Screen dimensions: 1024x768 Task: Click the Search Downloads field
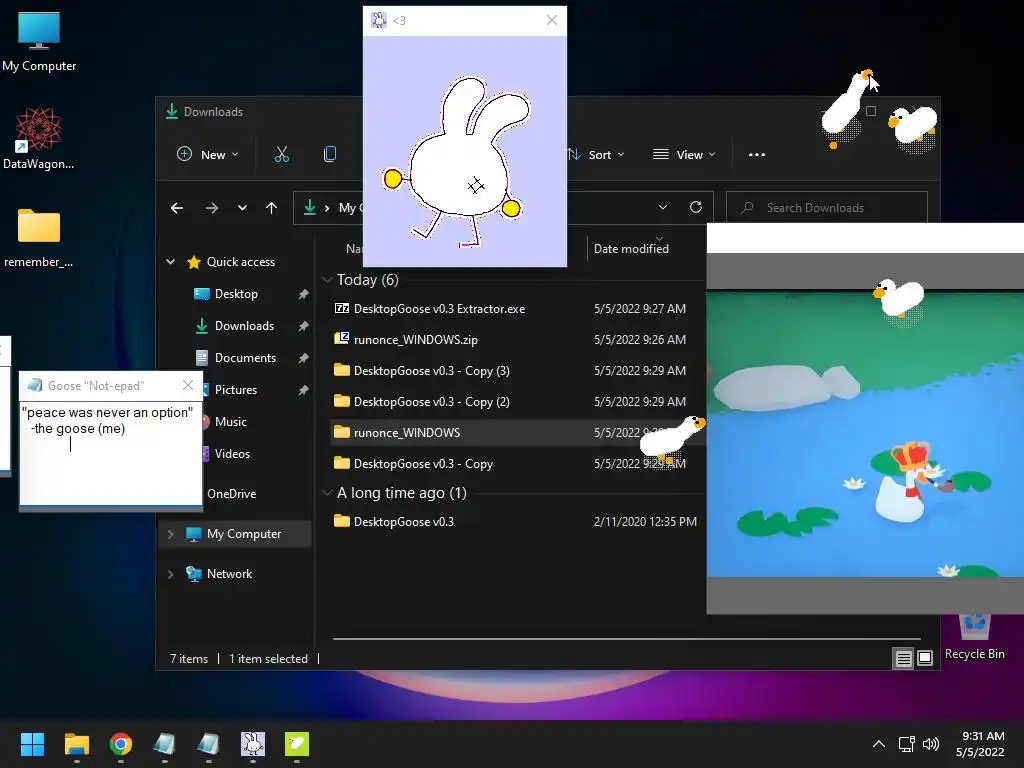click(x=827, y=208)
